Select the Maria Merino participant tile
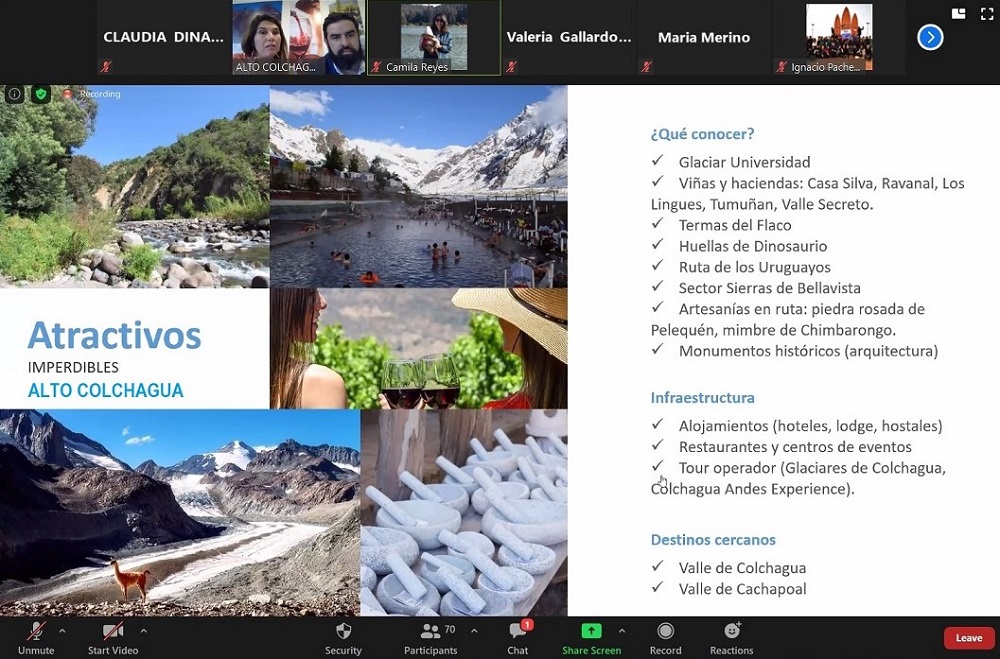This screenshot has height=659, width=1000. coord(703,38)
